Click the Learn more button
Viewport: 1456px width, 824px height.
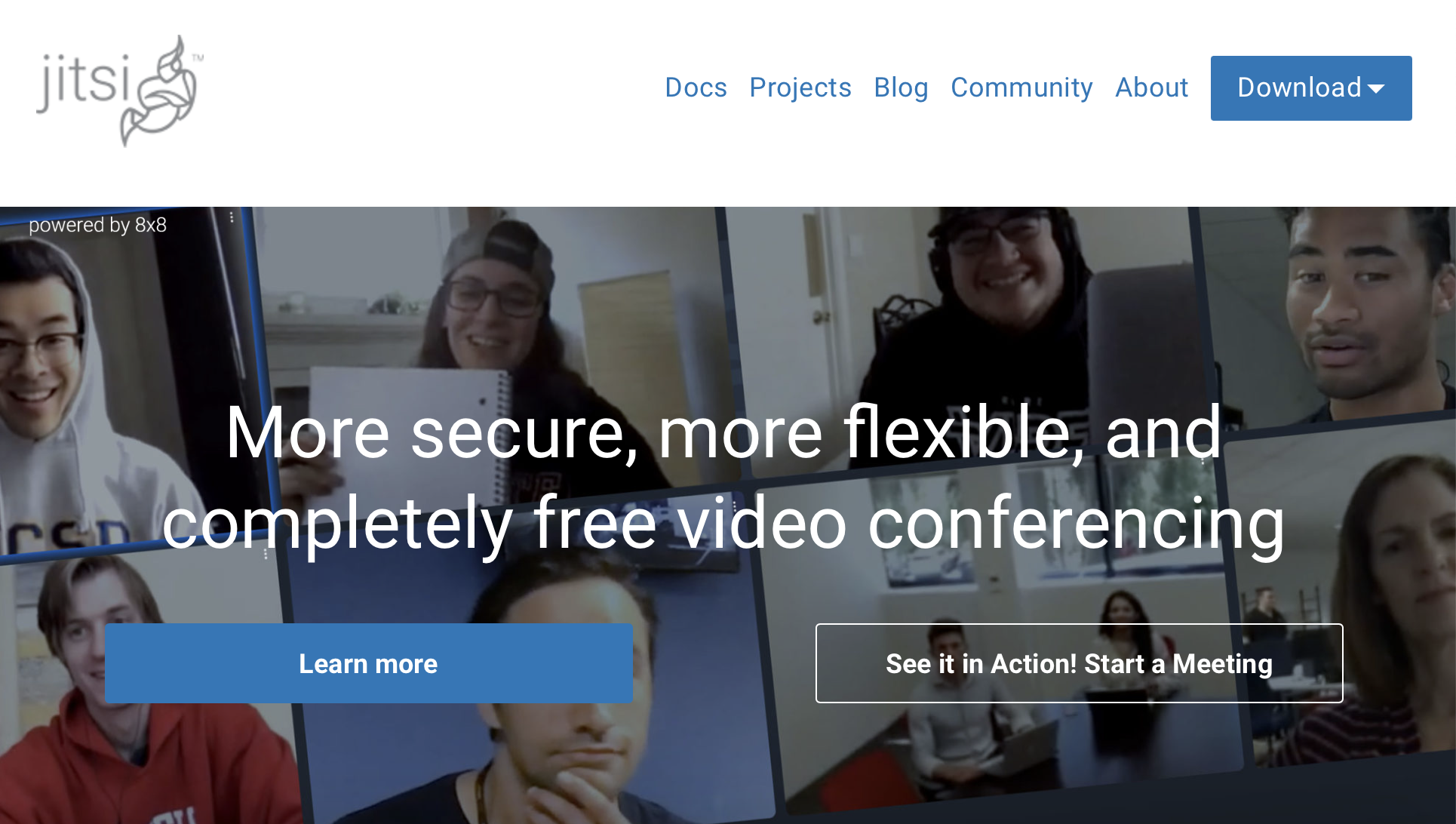pyautogui.click(x=369, y=663)
